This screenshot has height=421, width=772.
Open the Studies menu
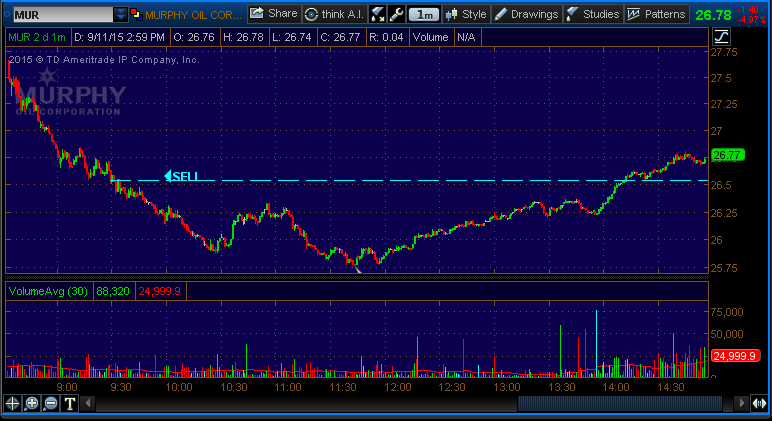tap(592, 14)
